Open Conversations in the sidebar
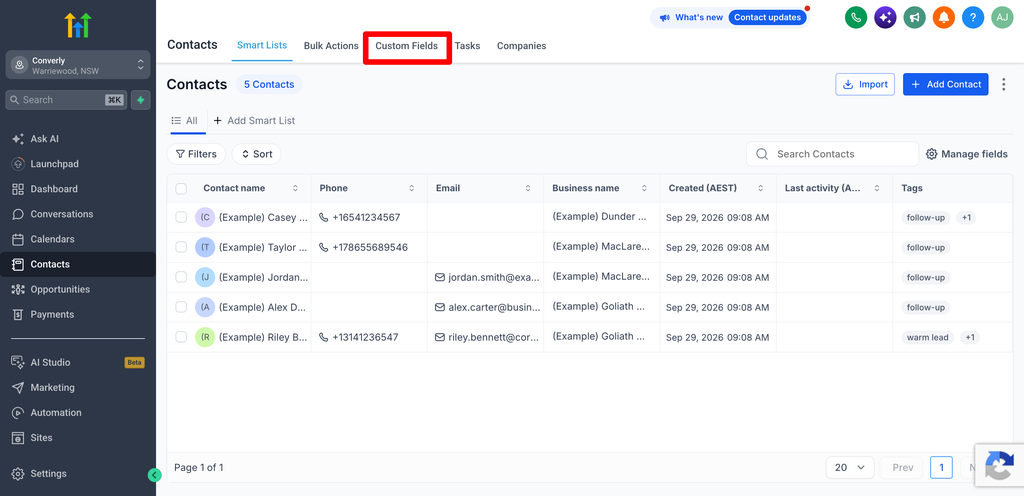The image size is (1024, 496). (x=52, y=214)
